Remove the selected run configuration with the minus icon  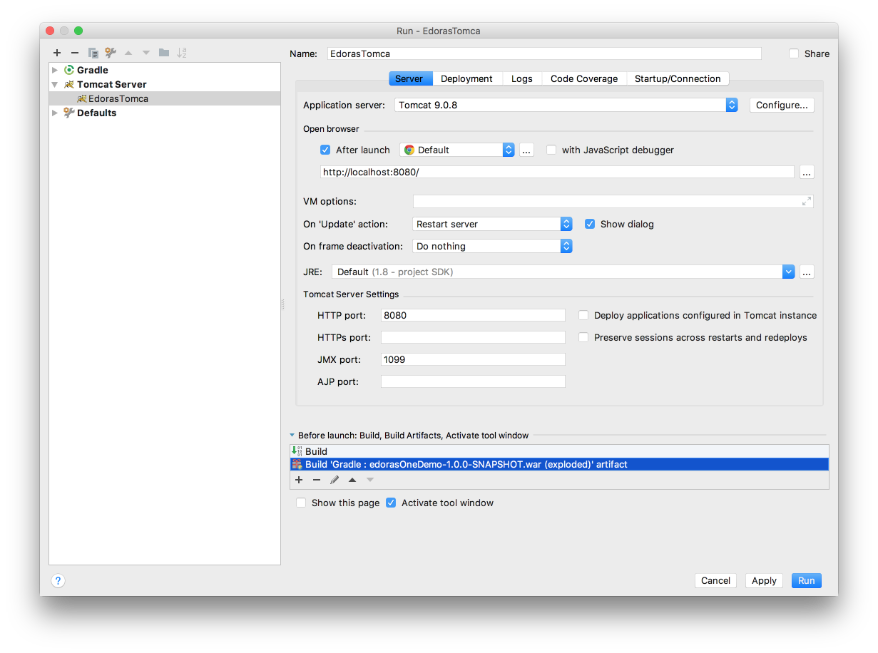[74, 53]
